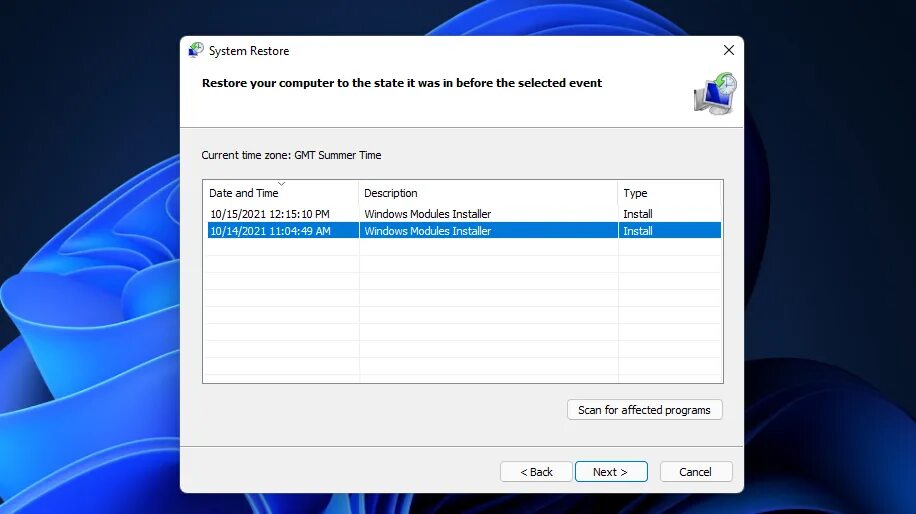Click Install type in the 10/15/2021 row

point(638,214)
